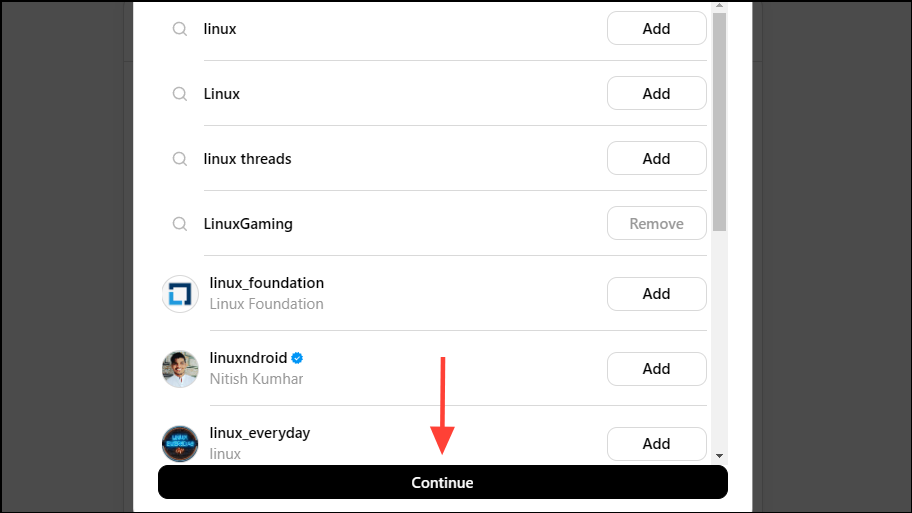Add the linuxndroid account

[657, 369]
